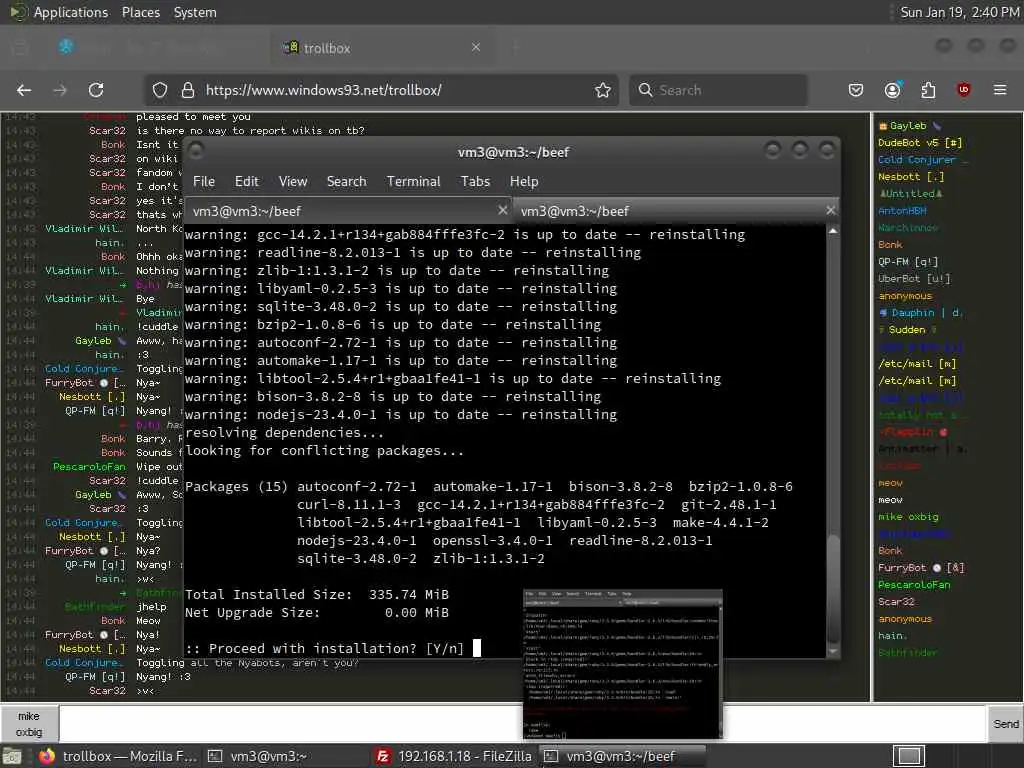The height and width of the screenshot is (768, 1024).
Task: Click the uBlock Origin toolbar icon
Action: (x=964, y=90)
